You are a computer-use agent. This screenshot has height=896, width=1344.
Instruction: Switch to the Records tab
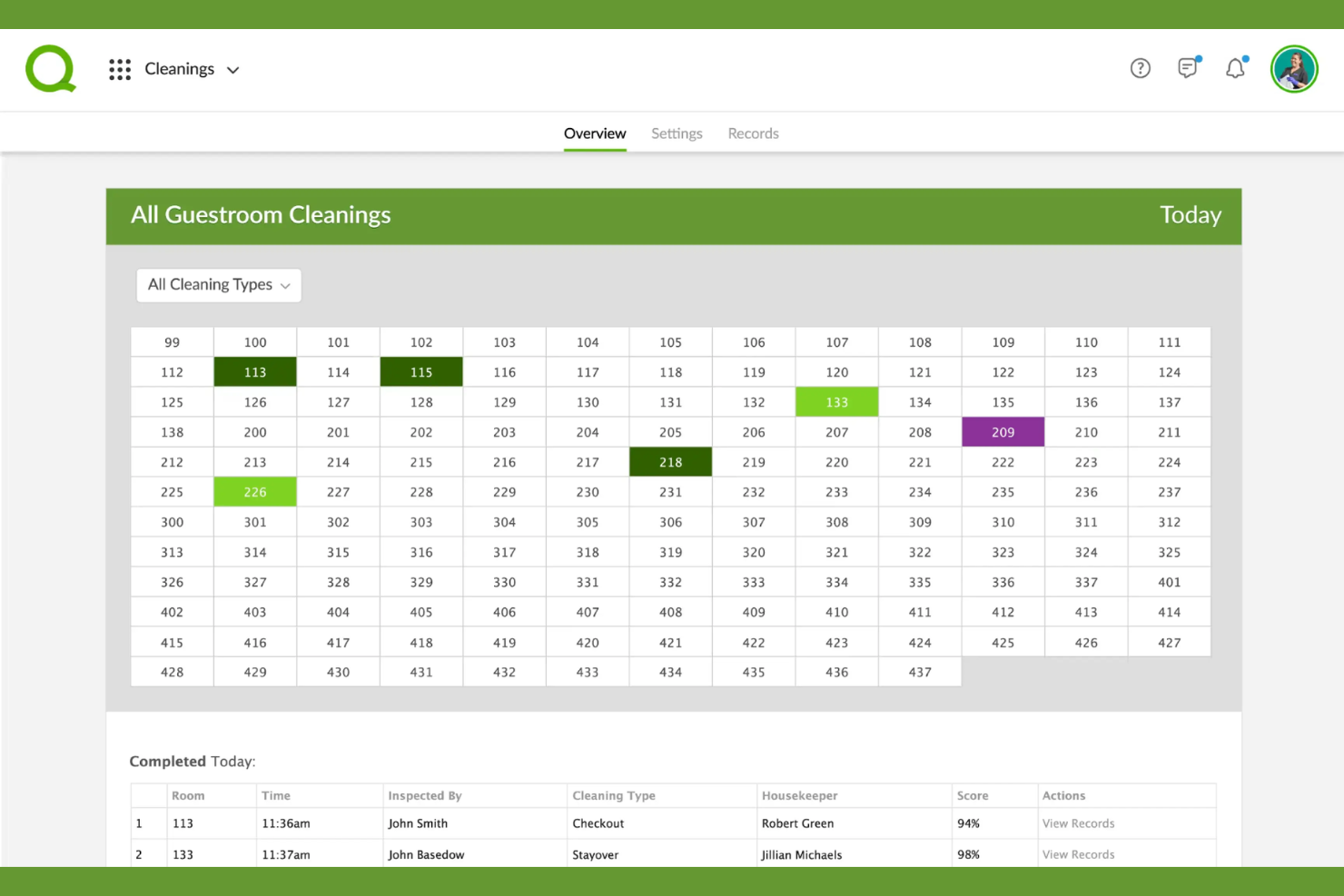pos(753,133)
